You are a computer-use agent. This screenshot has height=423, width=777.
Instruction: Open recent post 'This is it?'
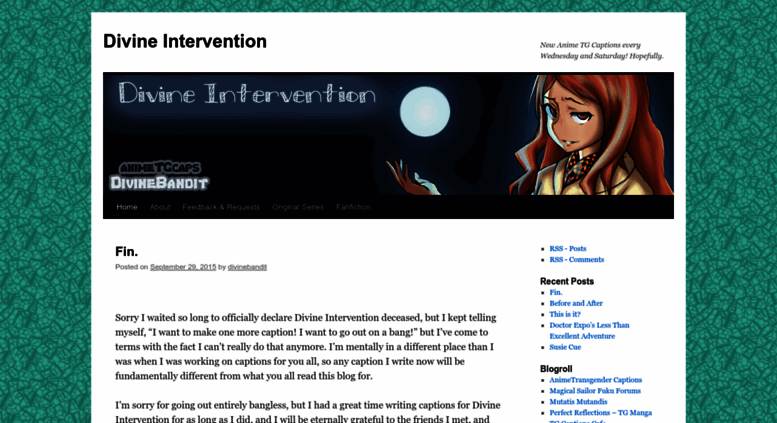tap(565, 314)
